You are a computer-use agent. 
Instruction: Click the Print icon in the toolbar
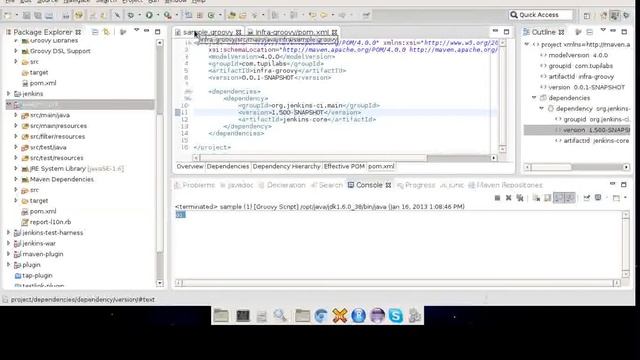[x=49, y=16]
